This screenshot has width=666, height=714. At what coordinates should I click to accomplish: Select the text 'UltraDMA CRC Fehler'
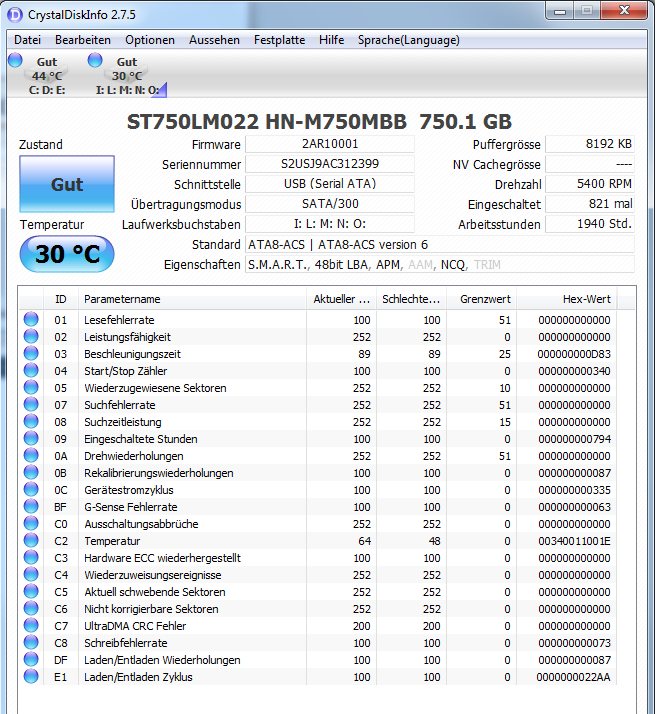[135, 626]
